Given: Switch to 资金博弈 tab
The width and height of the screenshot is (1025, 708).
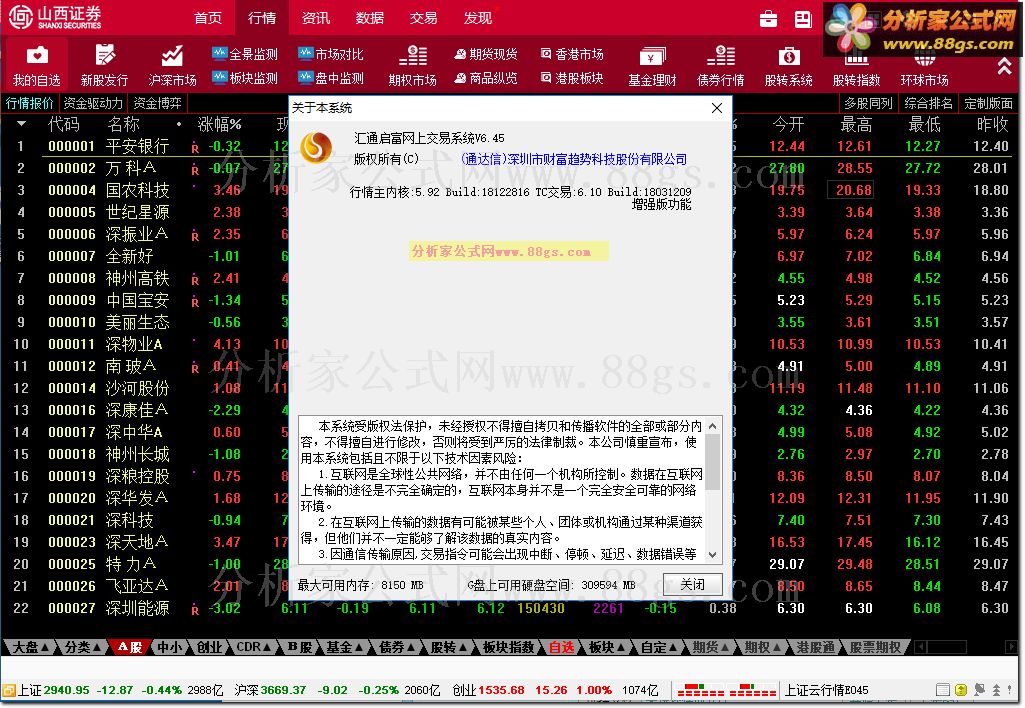Looking at the screenshot, I should 157,103.
